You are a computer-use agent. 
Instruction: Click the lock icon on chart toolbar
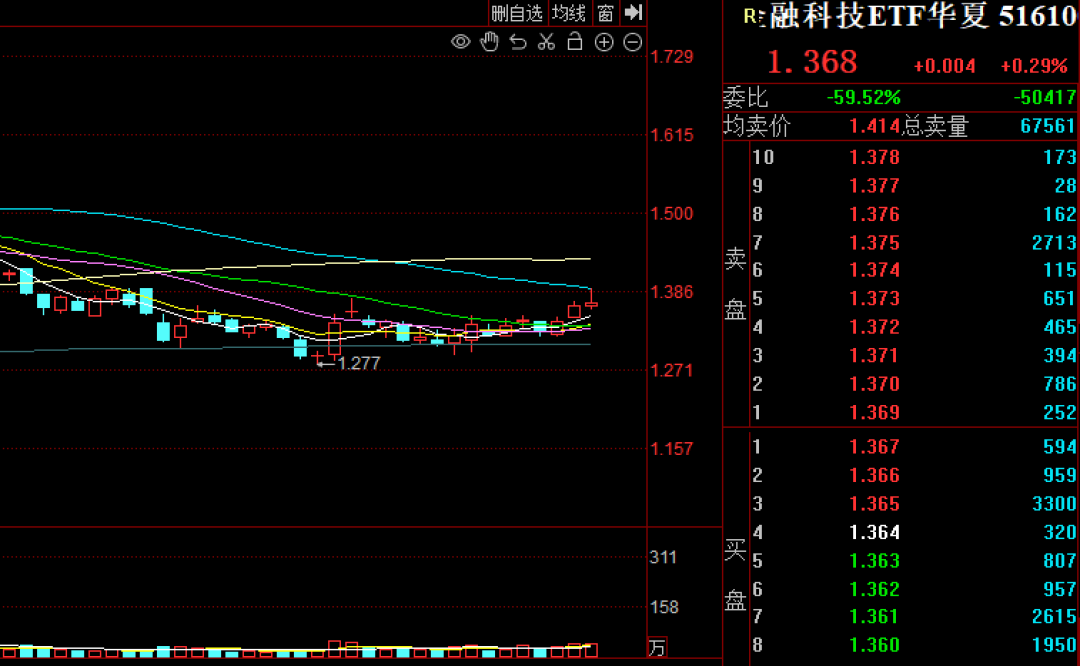pyautogui.click(x=575, y=42)
